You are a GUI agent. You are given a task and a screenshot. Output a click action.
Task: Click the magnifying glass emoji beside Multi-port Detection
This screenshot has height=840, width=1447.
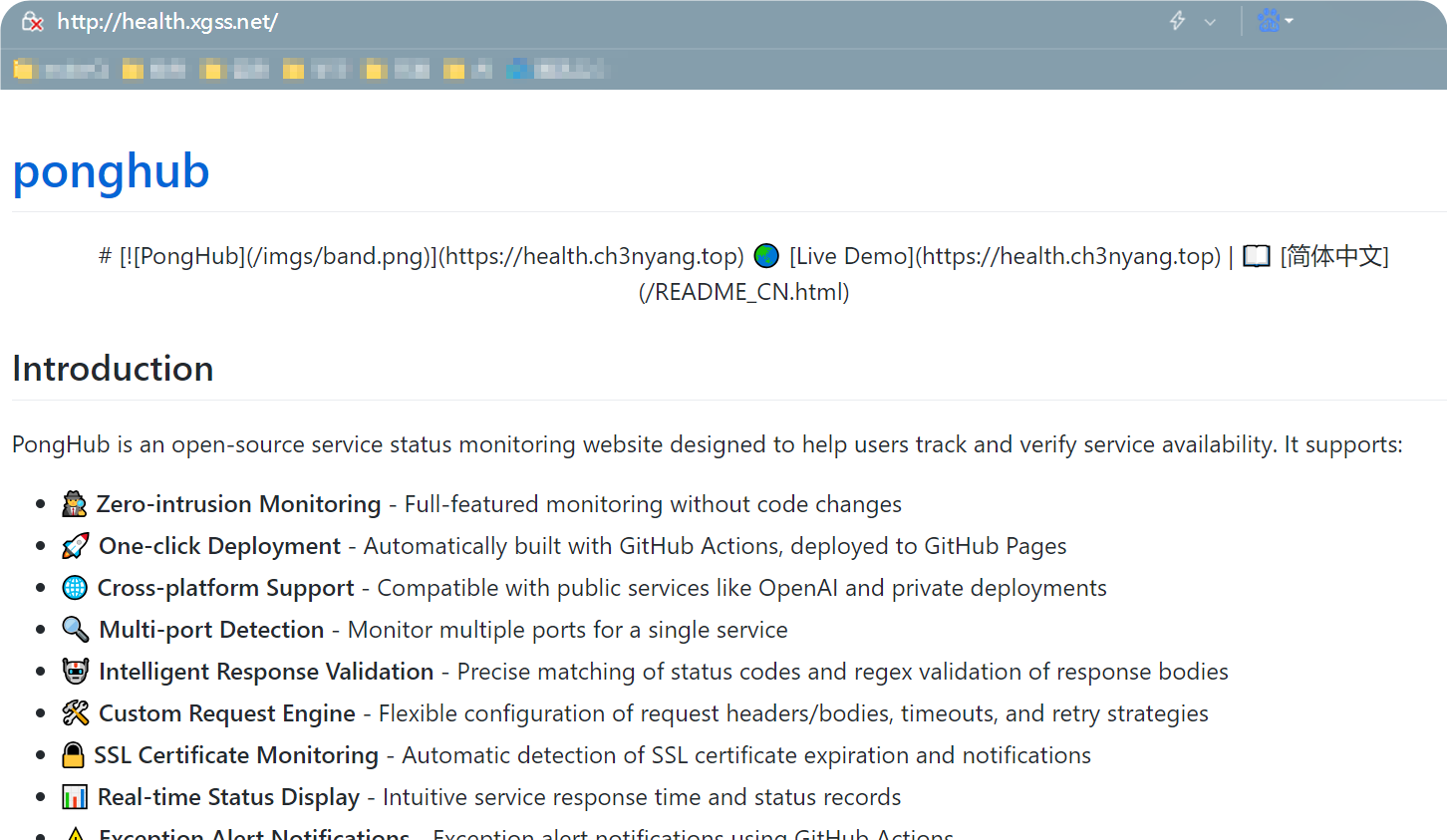(76, 630)
